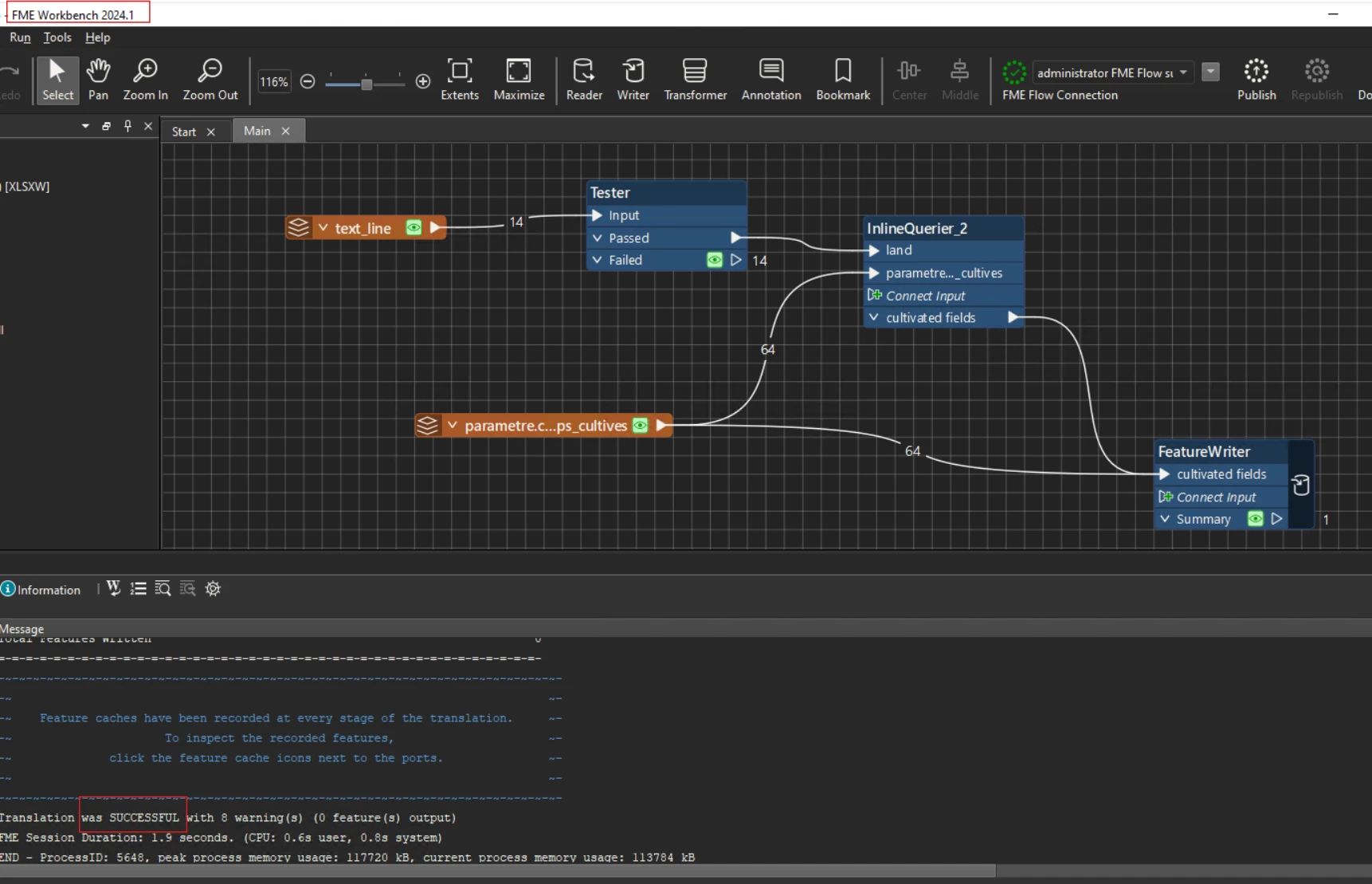Zoom to Extents in toolbar
1372x884 pixels.
(x=460, y=80)
